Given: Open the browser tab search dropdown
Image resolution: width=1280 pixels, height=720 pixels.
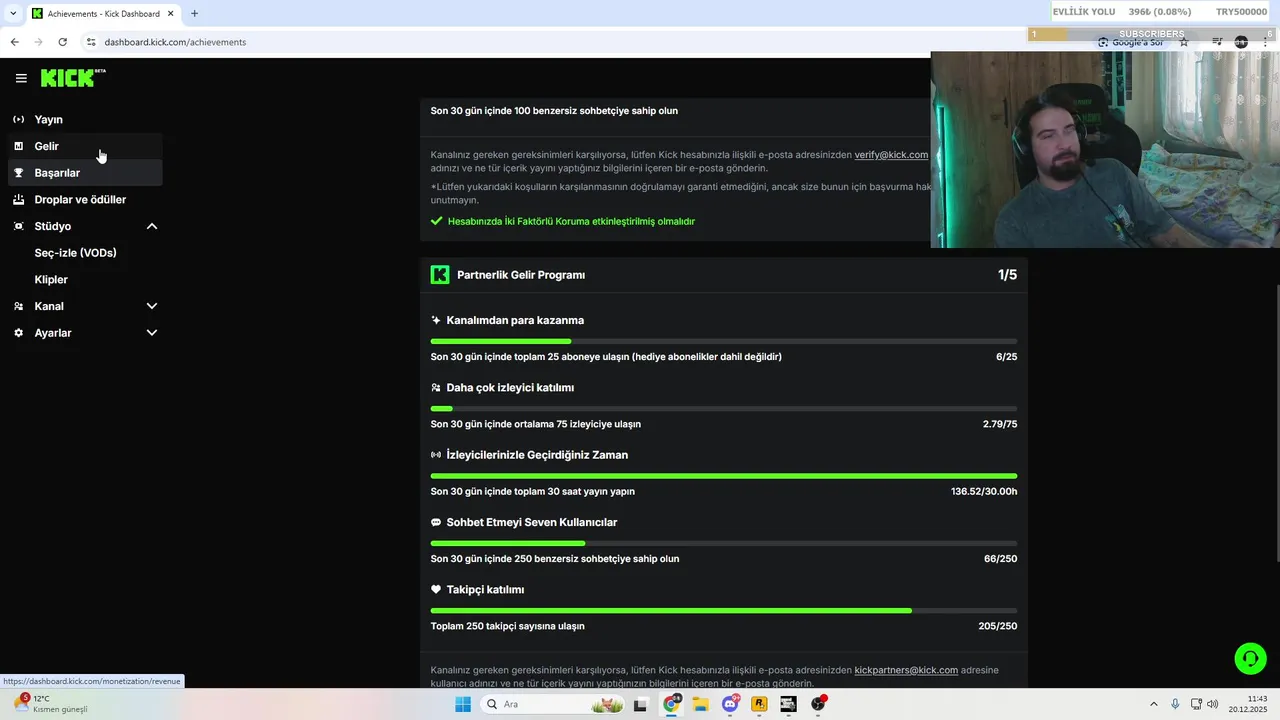Looking at the screenshot, I should (x=13, y=14).
